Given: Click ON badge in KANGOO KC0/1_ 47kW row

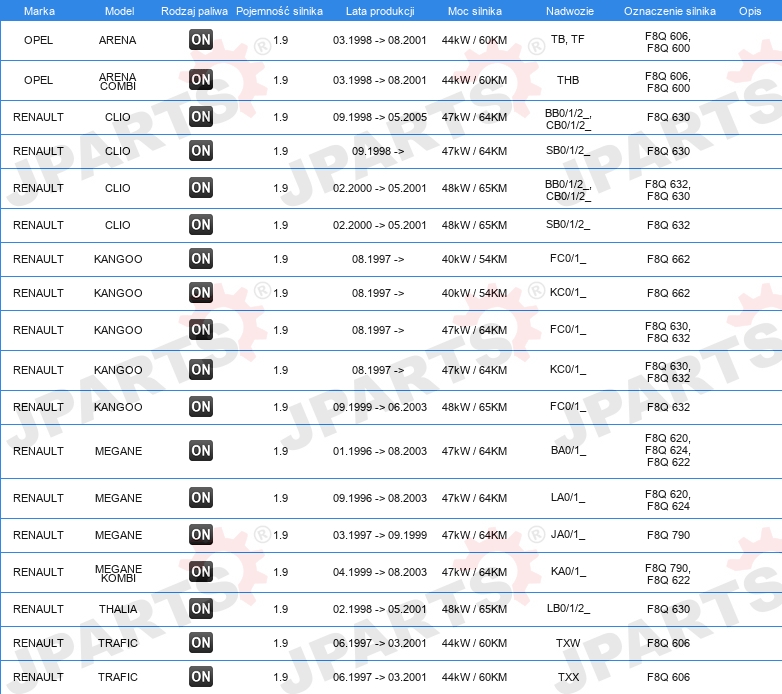Looking at the screenshot, I should [201, 370].
